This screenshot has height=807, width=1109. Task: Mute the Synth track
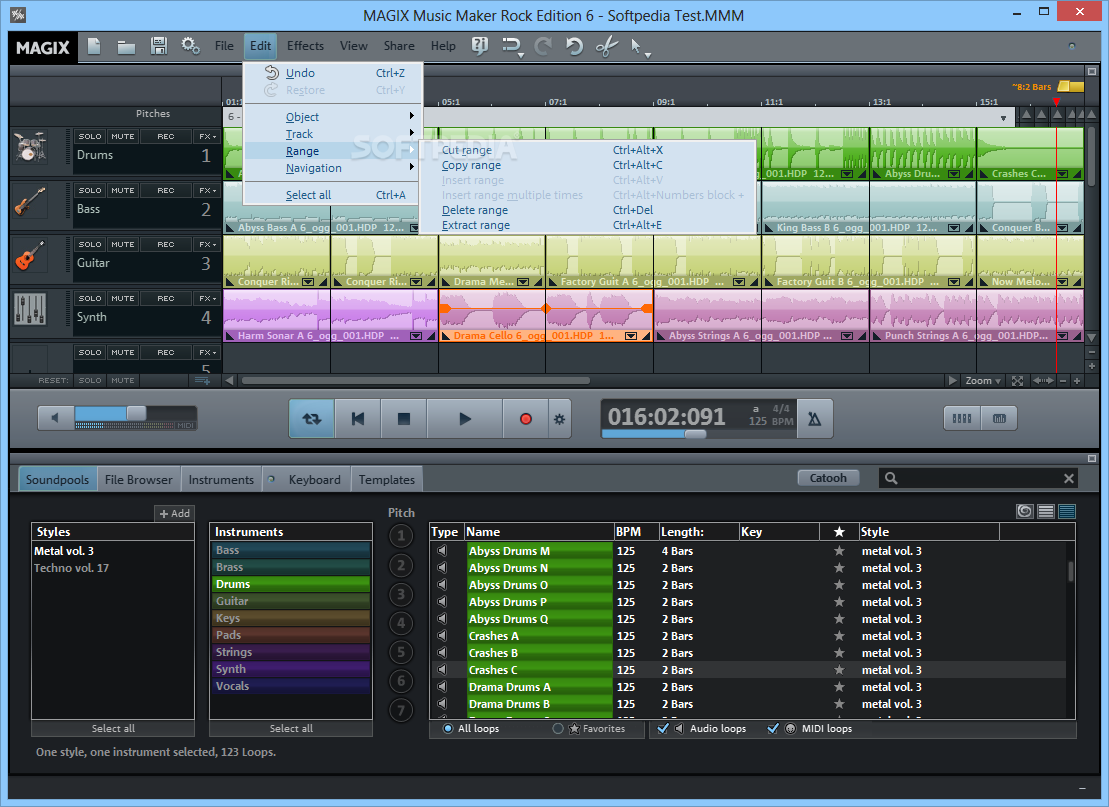coord(122,298)
